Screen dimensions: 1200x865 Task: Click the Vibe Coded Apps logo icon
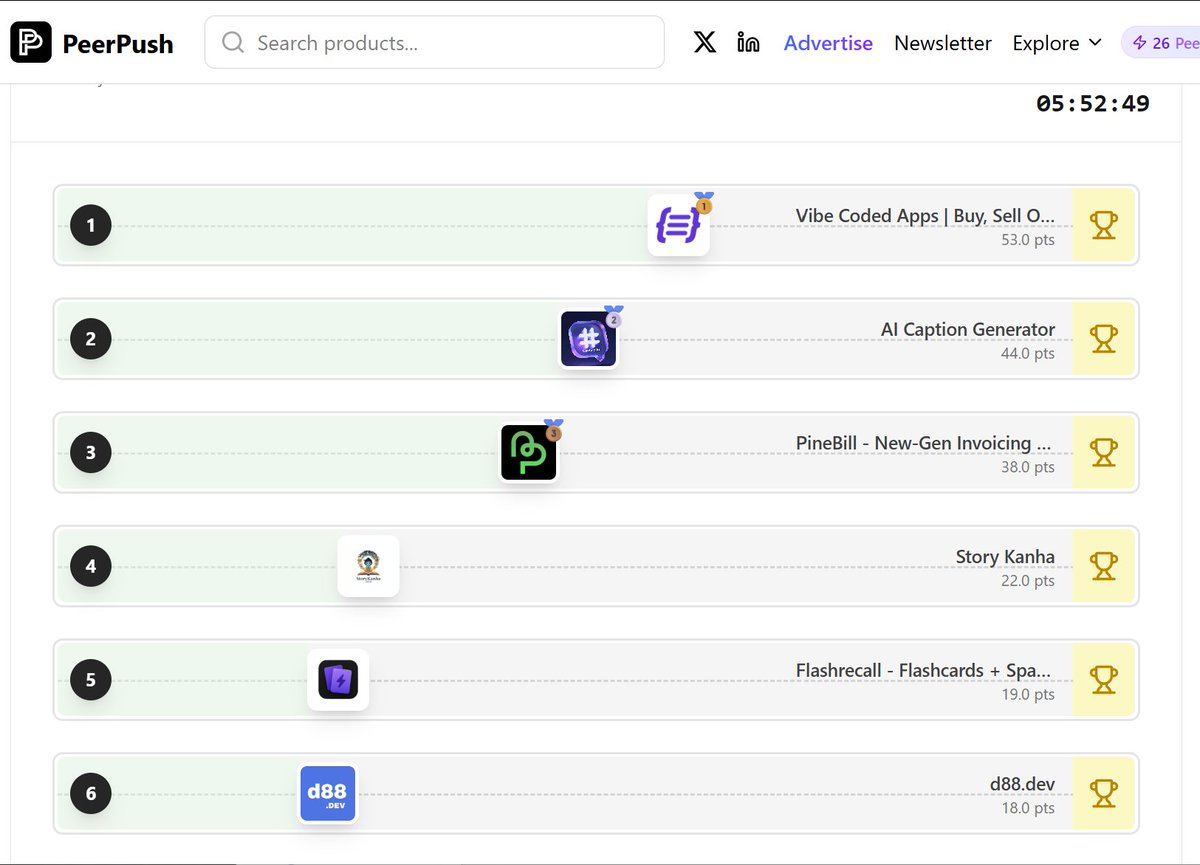coord(678,225)
